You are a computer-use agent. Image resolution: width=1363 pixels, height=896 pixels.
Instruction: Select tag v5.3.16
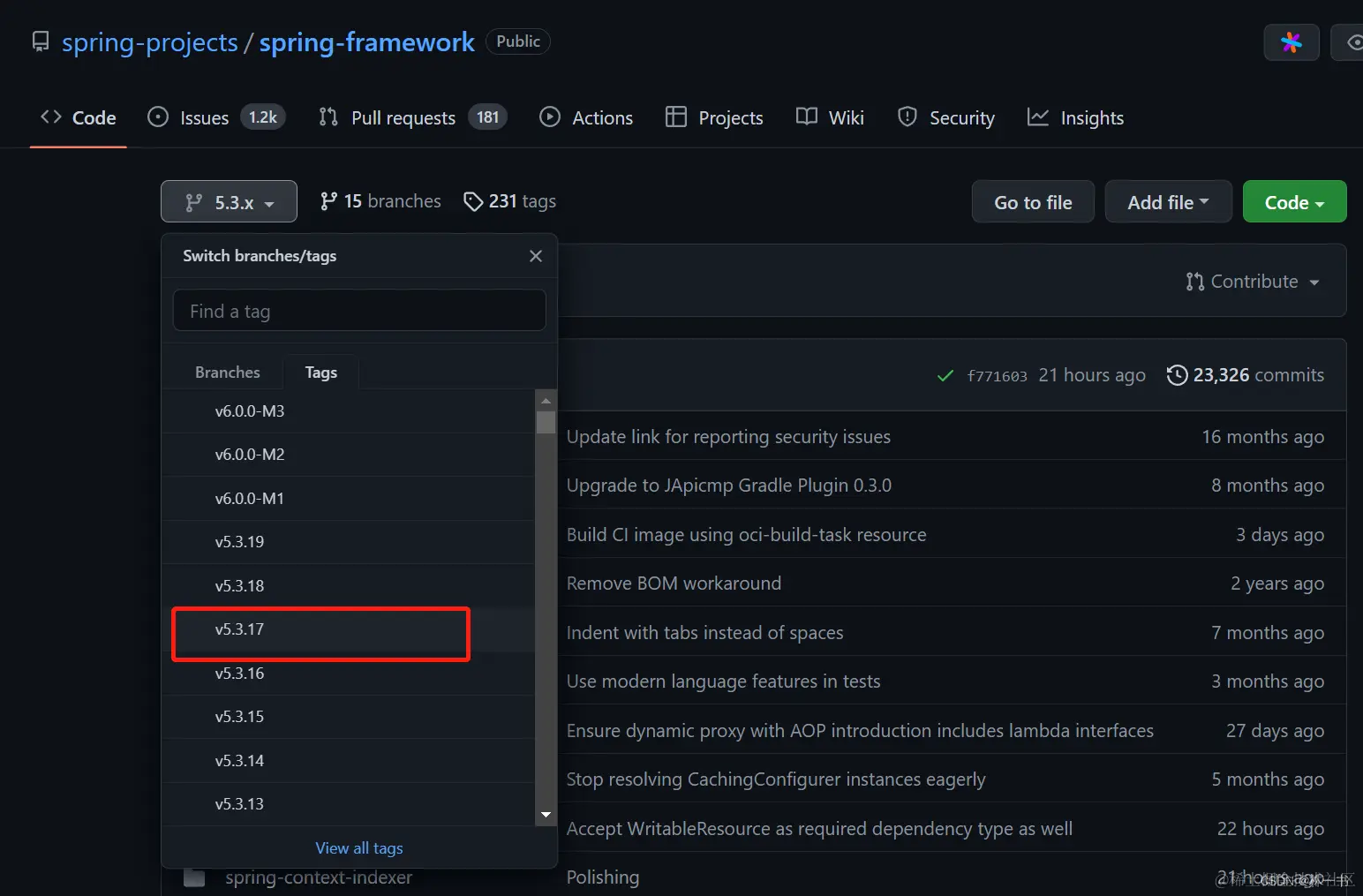pos(349,674)
